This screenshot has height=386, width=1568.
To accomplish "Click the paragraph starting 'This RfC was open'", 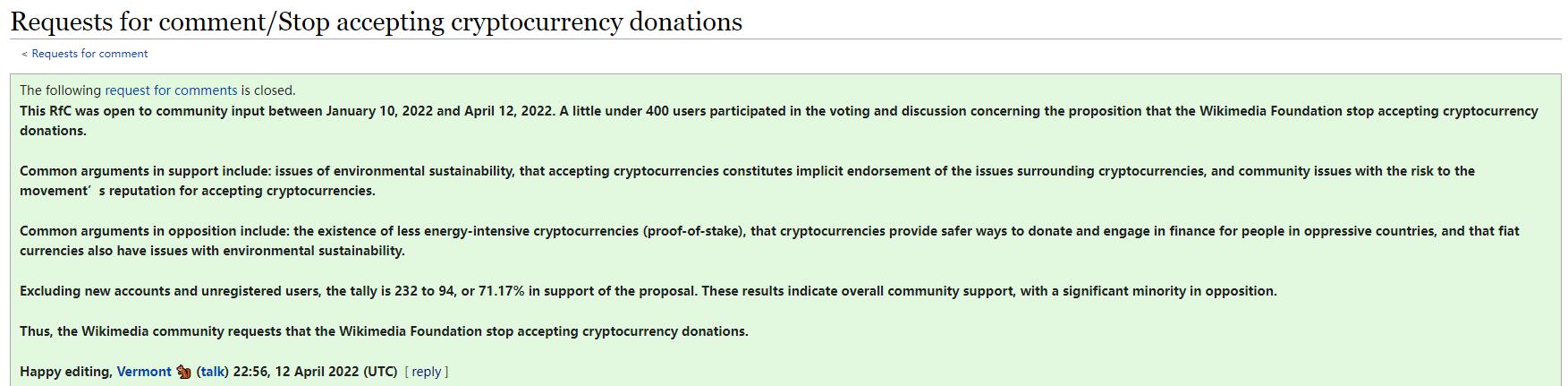I will (779, 121).
